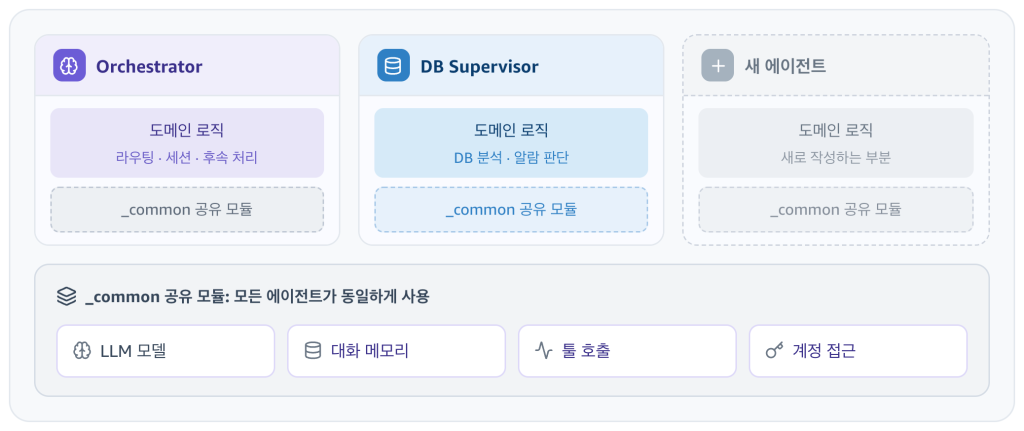Screen dimensions: 1024x431
Task: Click the pulse icon in 툴 호출 card
Action: tap(543, 351)
